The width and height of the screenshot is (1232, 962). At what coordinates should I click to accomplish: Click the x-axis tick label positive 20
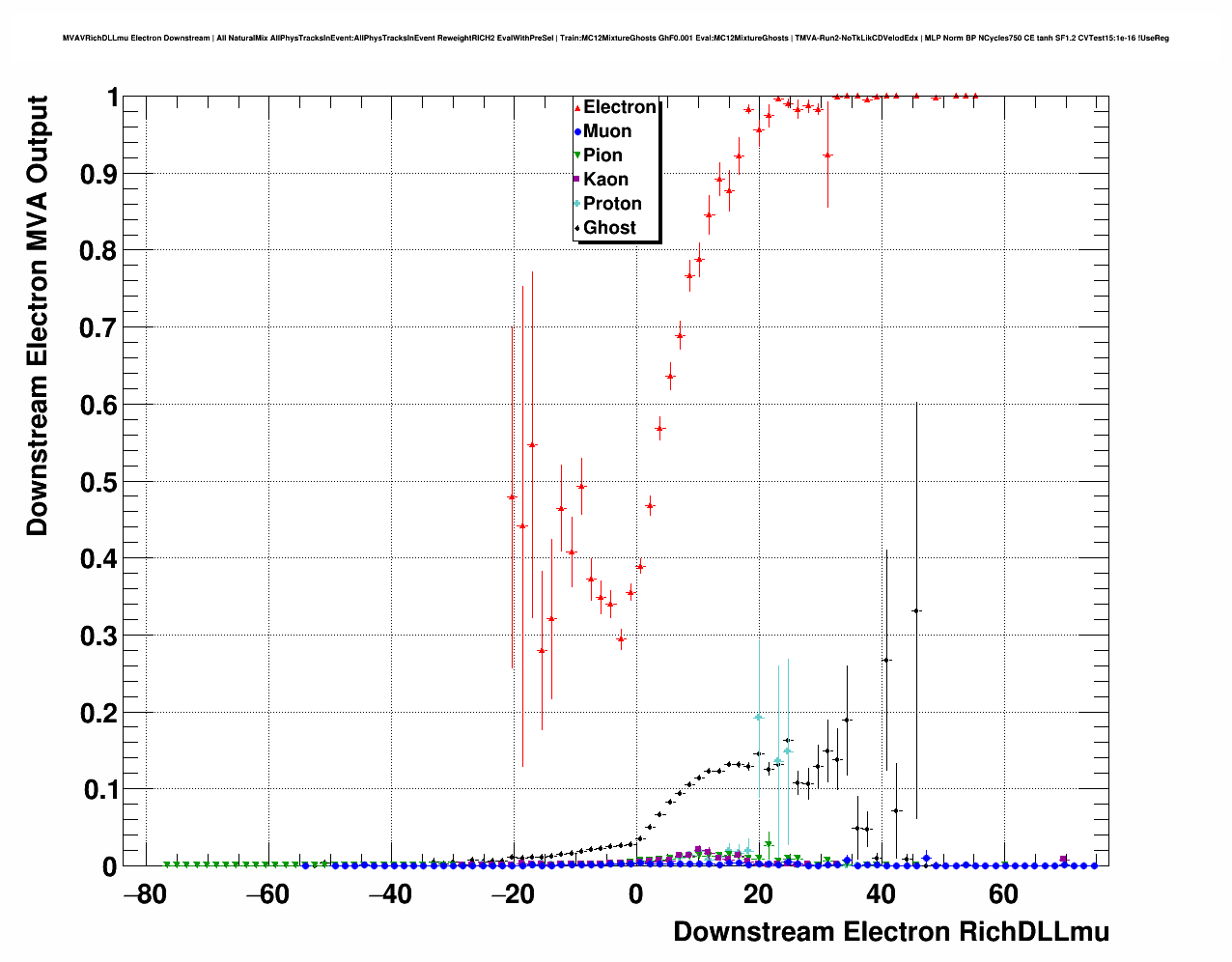click(x=758, y=894)
